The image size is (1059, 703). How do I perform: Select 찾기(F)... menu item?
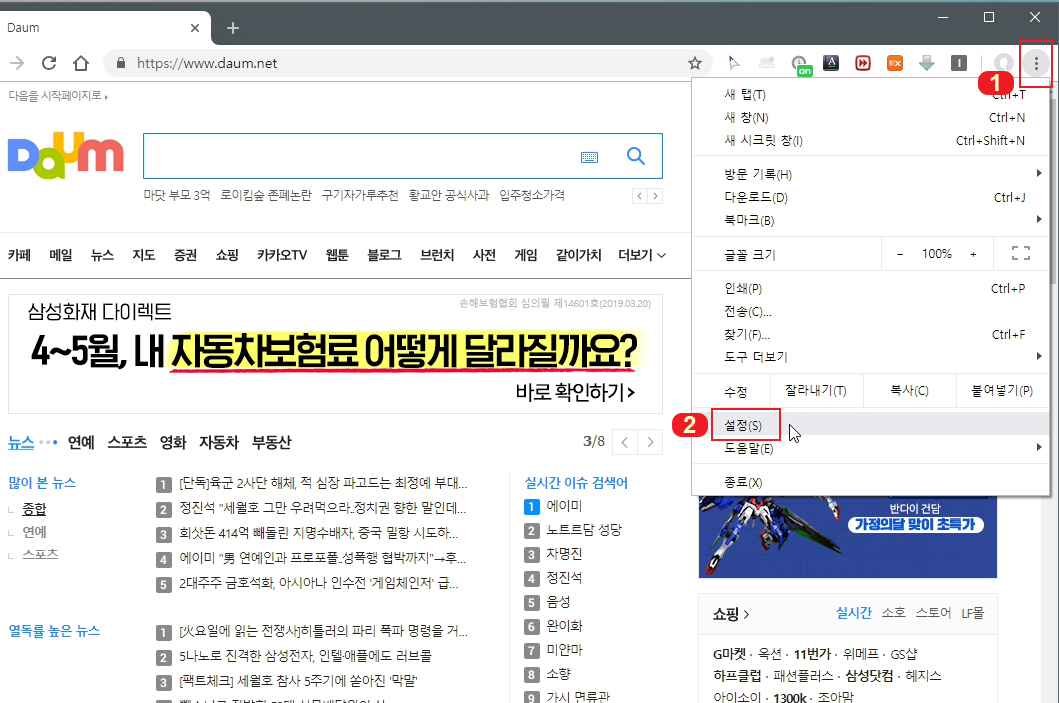click(871, 334)
